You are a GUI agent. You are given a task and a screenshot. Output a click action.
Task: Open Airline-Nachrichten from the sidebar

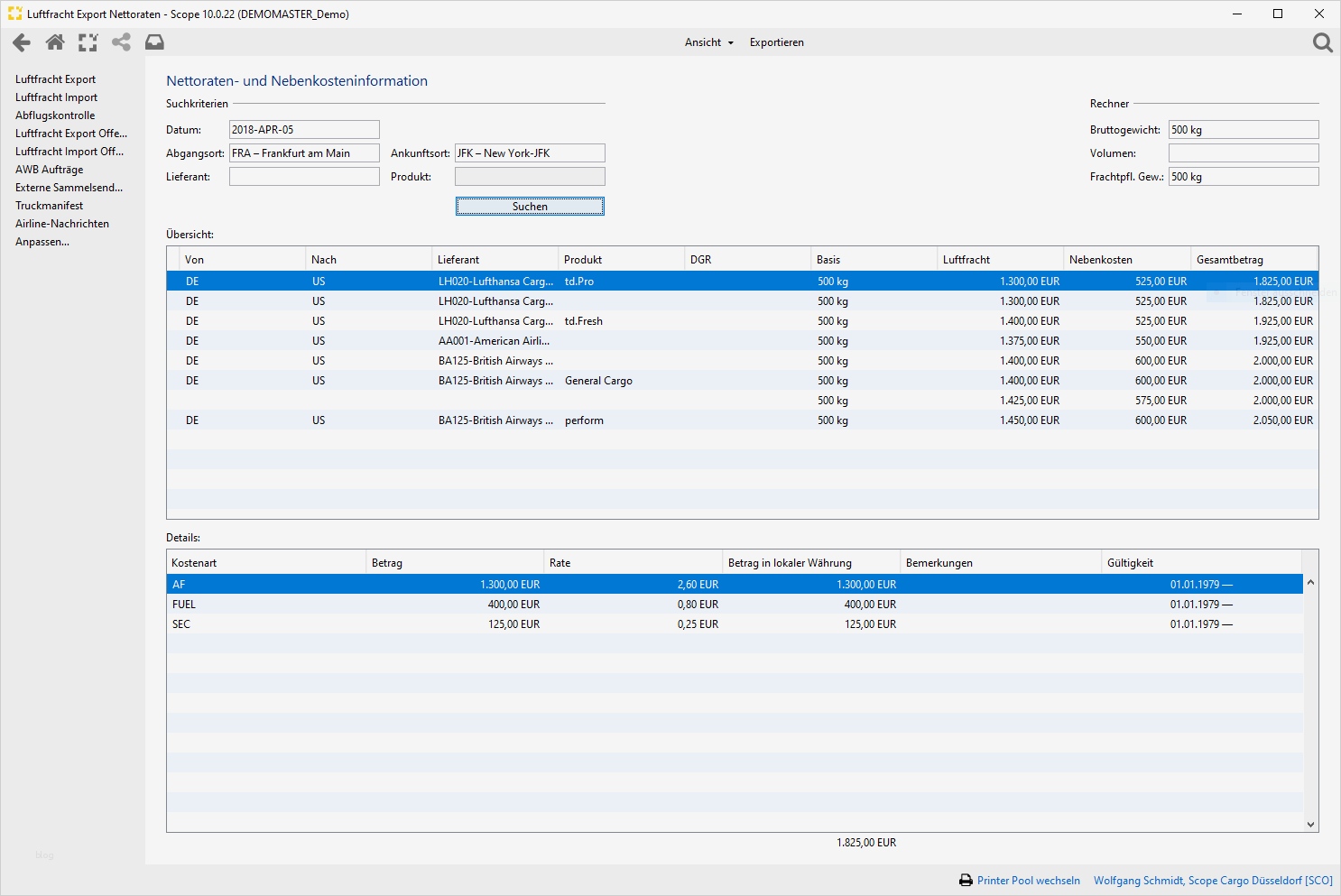tap(62, 224)
